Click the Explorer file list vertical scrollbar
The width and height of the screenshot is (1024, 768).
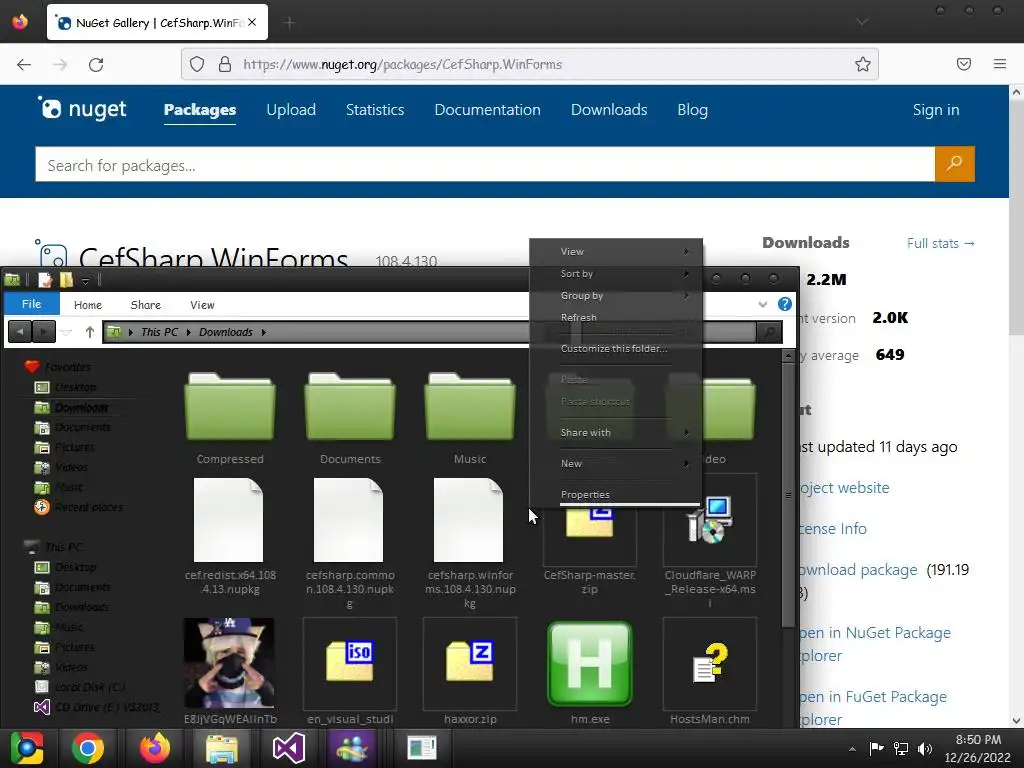(x=788, y=494)
